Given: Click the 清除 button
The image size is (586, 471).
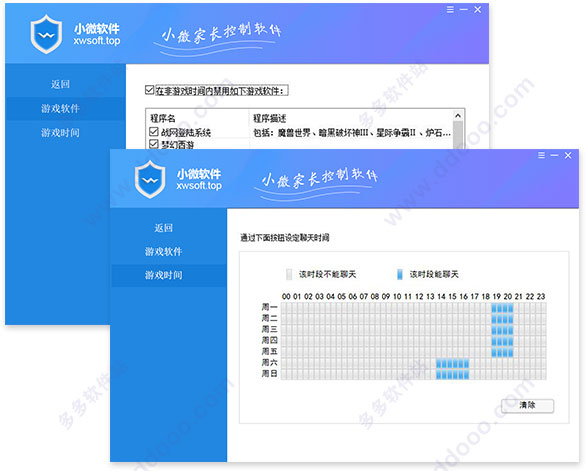Looking at the screenshot, I should point(527,406).
